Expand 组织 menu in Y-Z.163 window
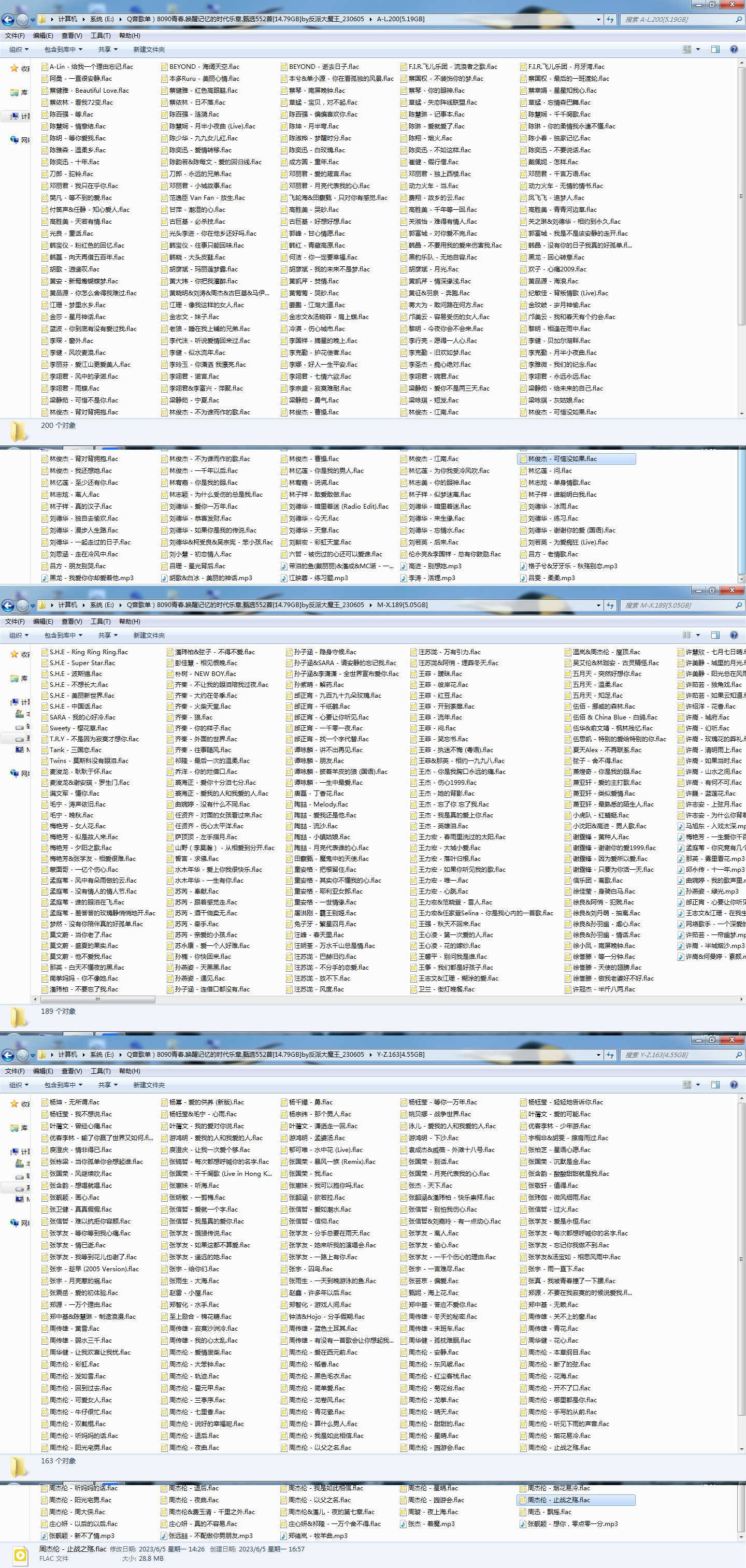 tap(19, 1085)
